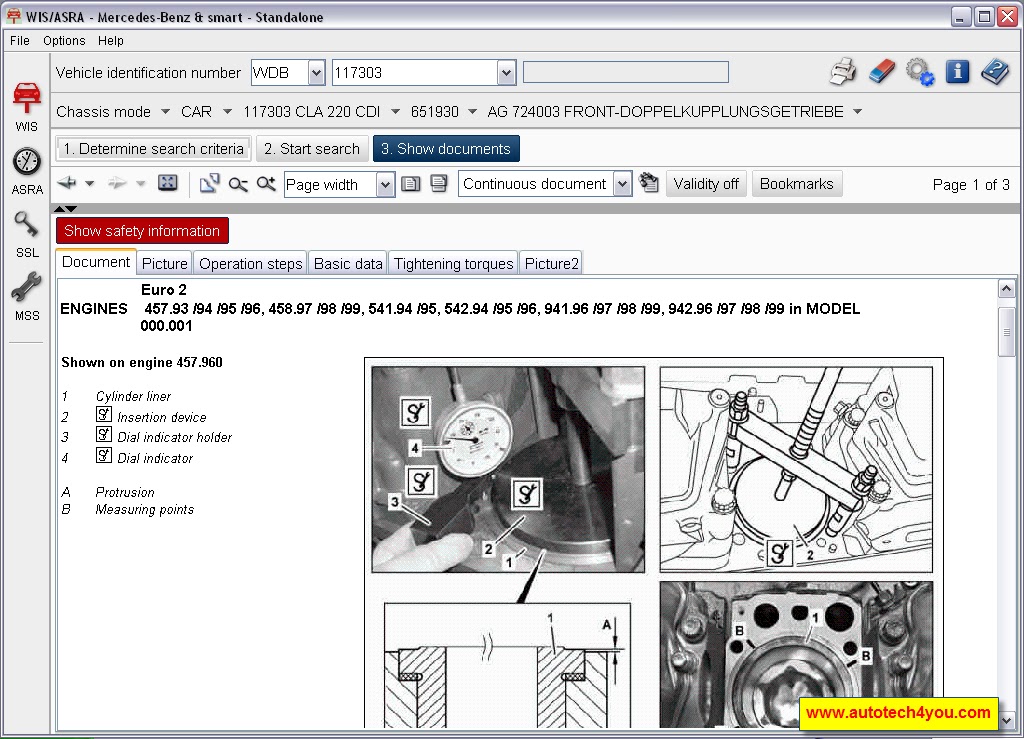Zoom out with magnifier minus
1024x739 pixels.
[x=238, y=184]
